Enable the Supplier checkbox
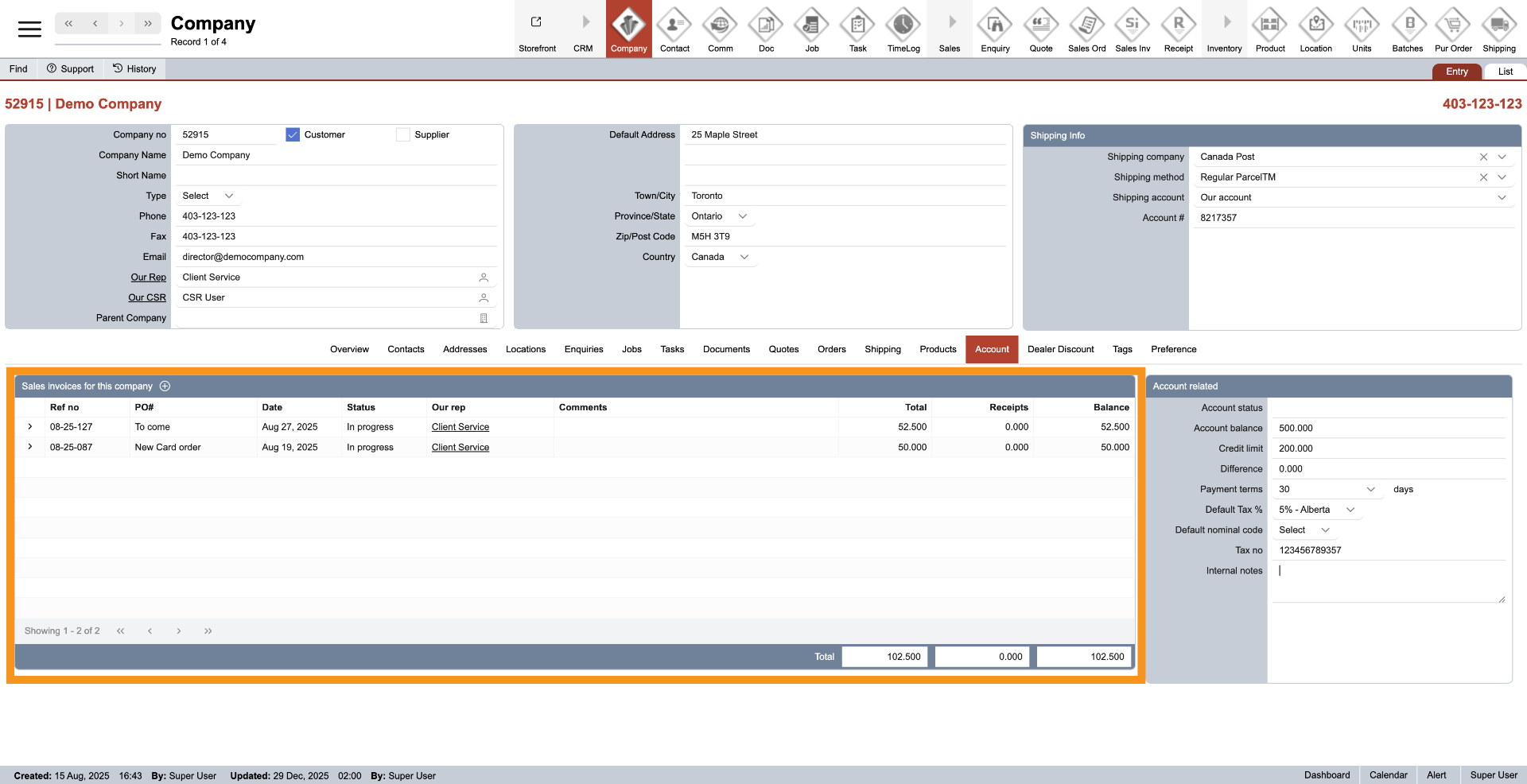The height and width of the screenshot is (784, 1527). pyautogui.click(x=403, y=135)
